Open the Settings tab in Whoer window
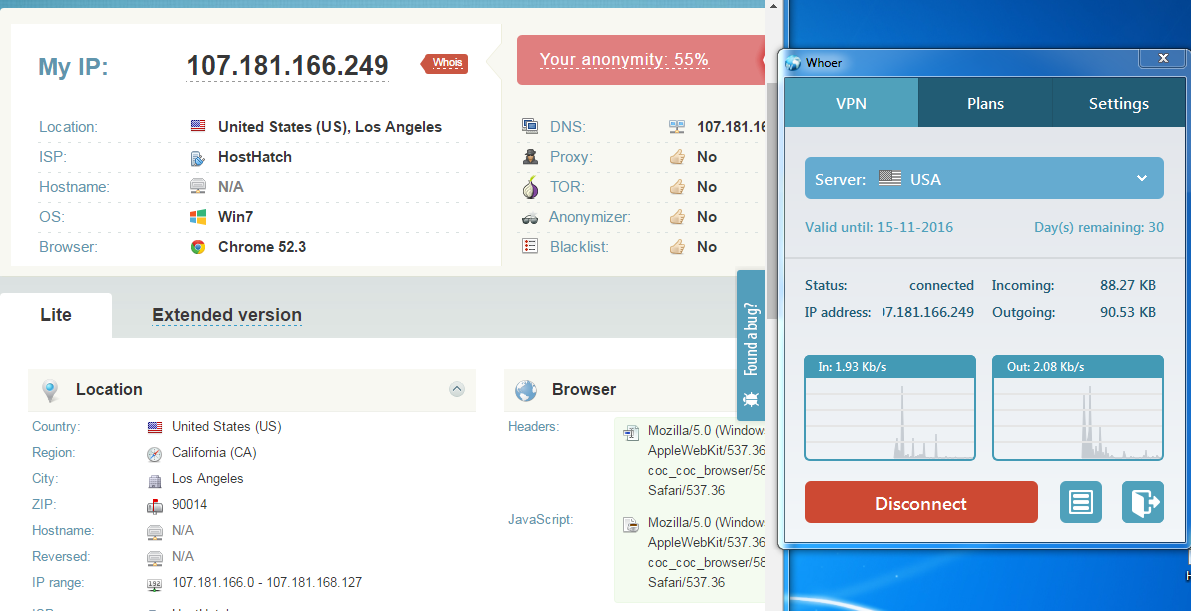The width and height of the screenshot is (1191, 611). tap(1119, 103)
